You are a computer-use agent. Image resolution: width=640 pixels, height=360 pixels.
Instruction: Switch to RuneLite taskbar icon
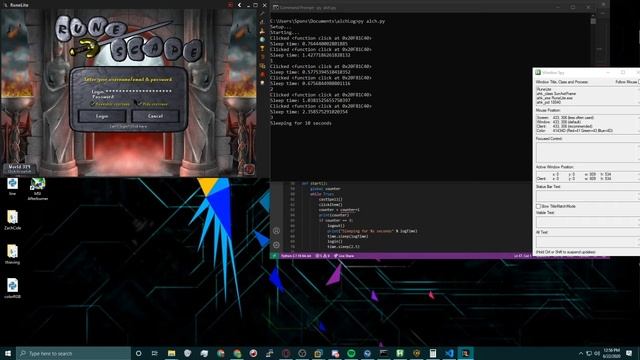(465, 353)
